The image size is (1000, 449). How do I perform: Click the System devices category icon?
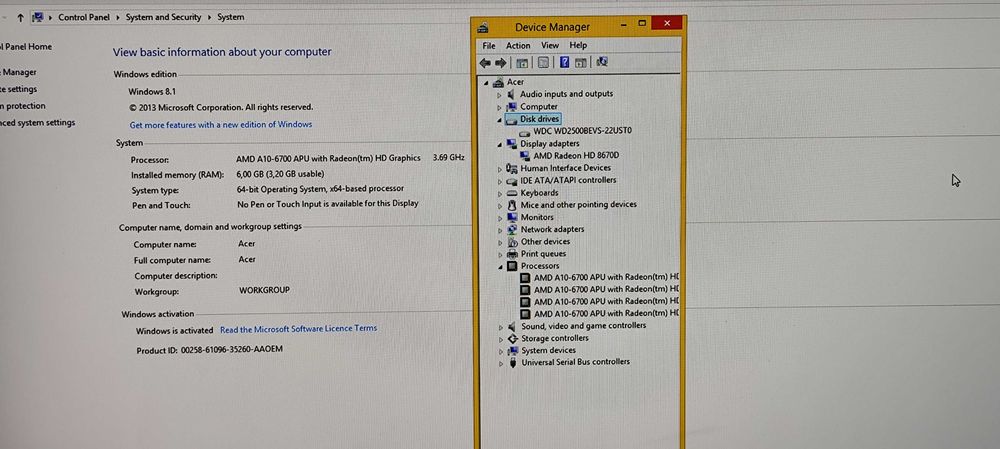pos(513,350)
